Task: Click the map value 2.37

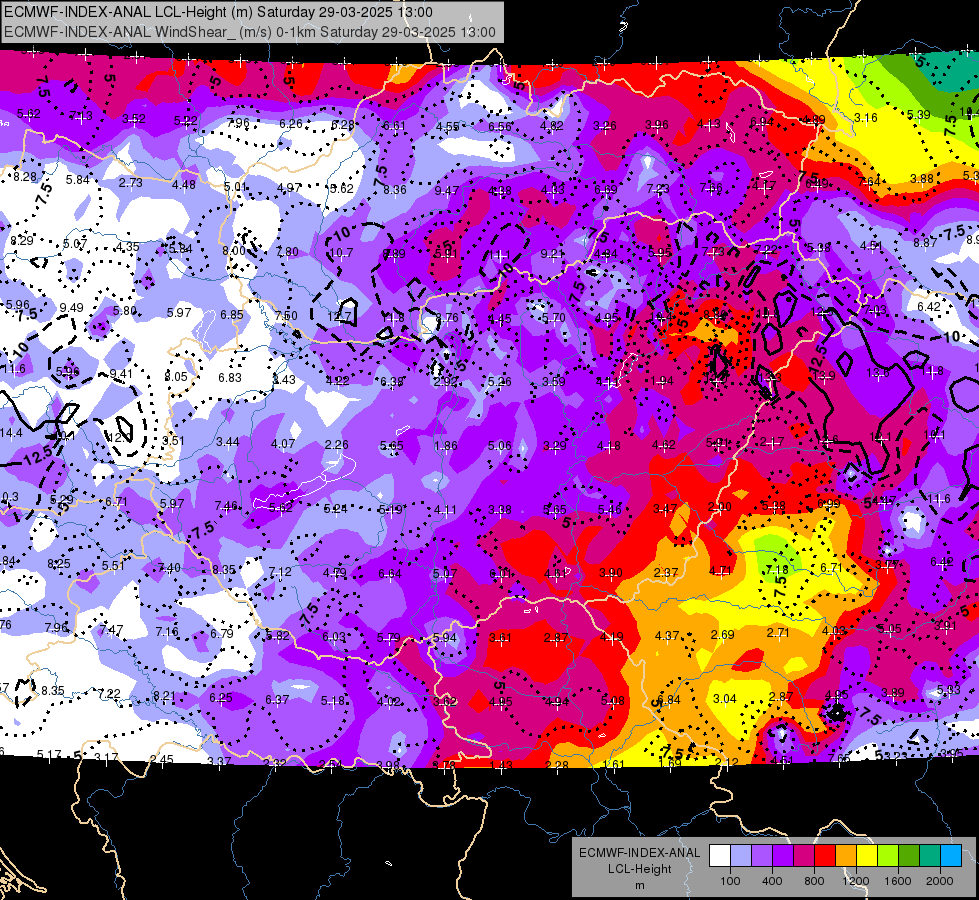Action: pyautogui.click(x=666, y=572)
